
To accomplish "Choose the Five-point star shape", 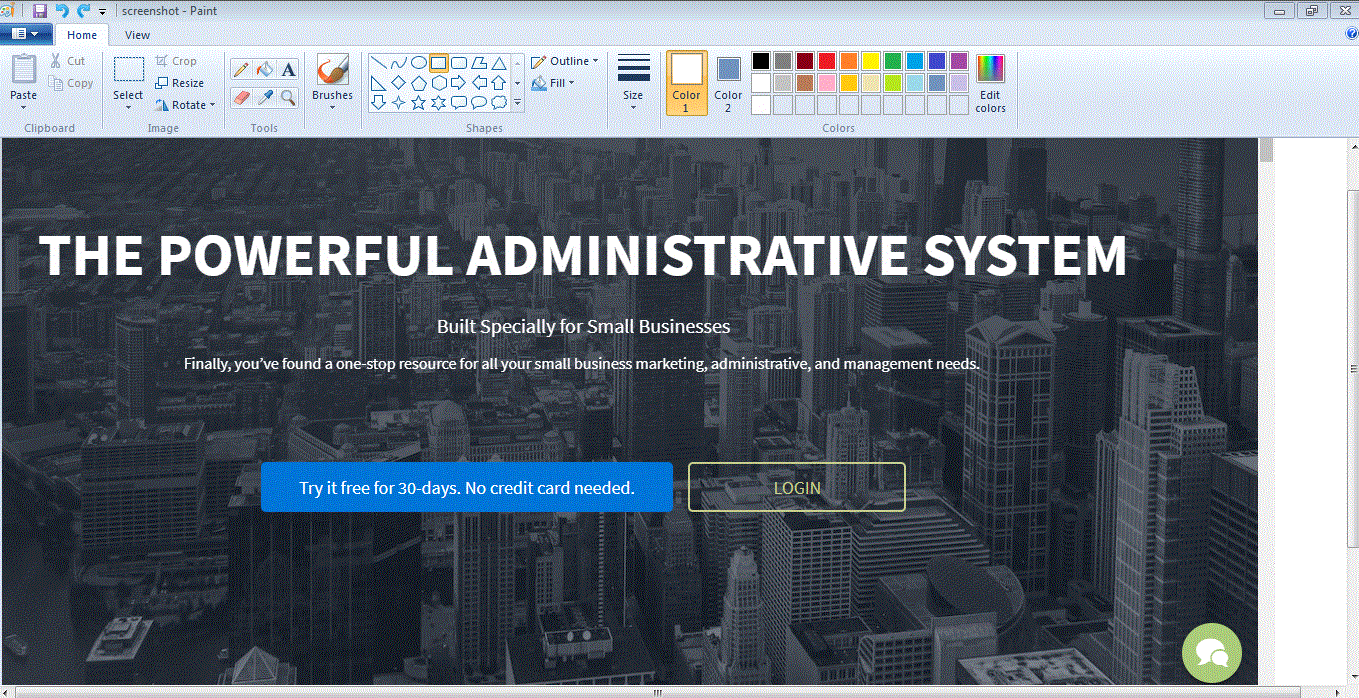I will click(419, 102).
